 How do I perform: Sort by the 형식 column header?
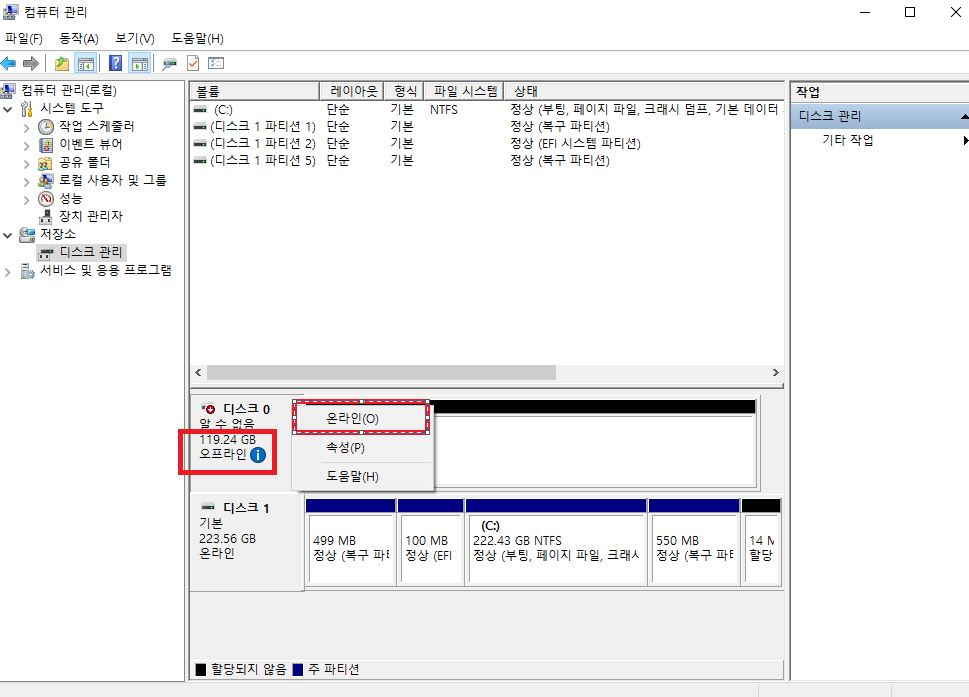tap(404, 91)
